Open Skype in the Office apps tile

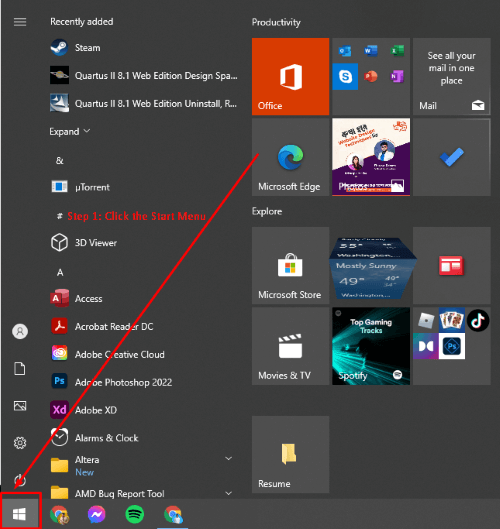pyautogui.click(x=345, y=77)
